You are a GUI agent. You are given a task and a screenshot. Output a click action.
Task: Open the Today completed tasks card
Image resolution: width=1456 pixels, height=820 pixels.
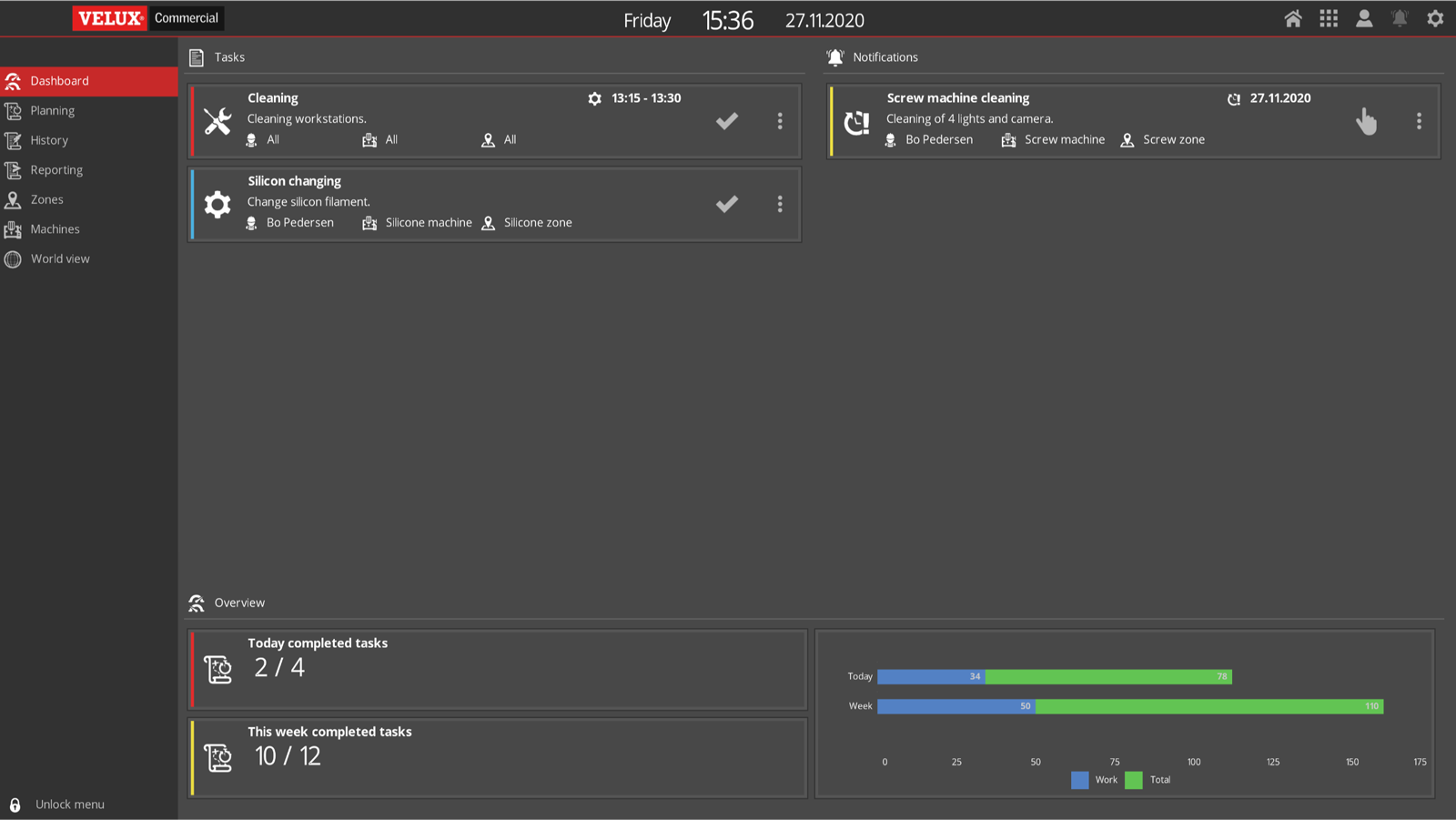click(x=498, y=669)
